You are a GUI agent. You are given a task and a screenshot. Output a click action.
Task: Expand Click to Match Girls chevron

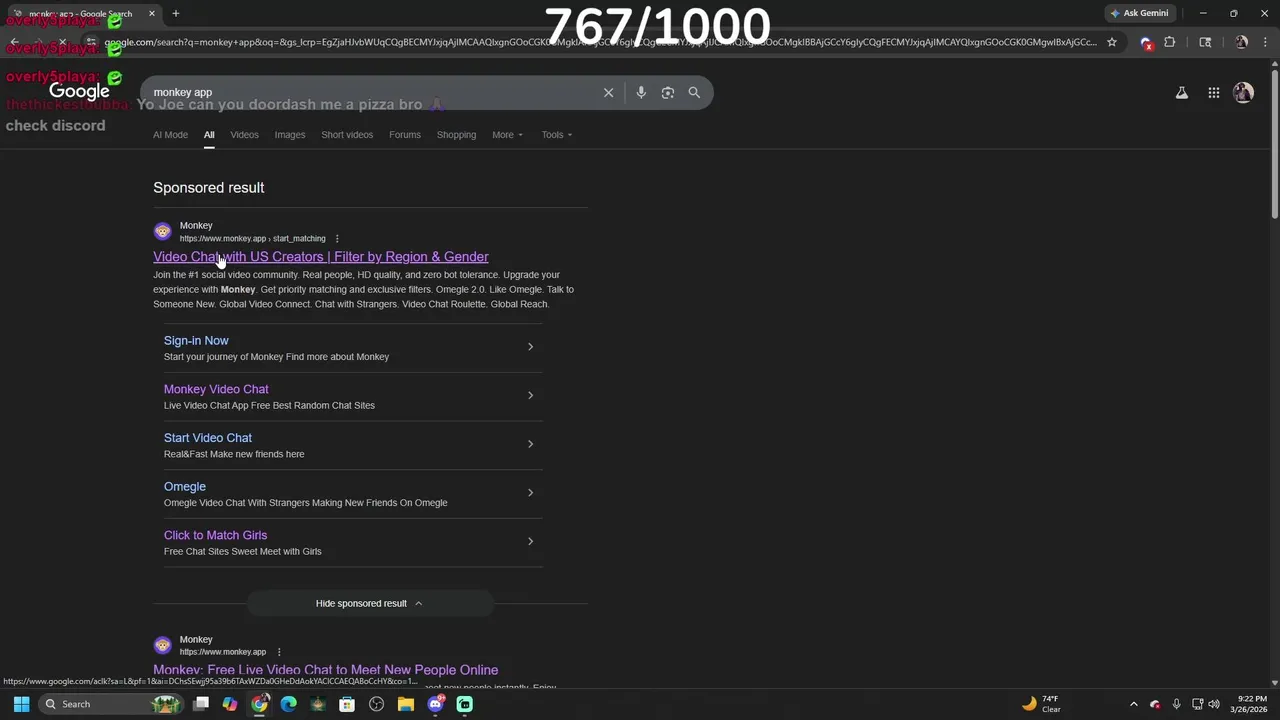click(x=530, y=542)
